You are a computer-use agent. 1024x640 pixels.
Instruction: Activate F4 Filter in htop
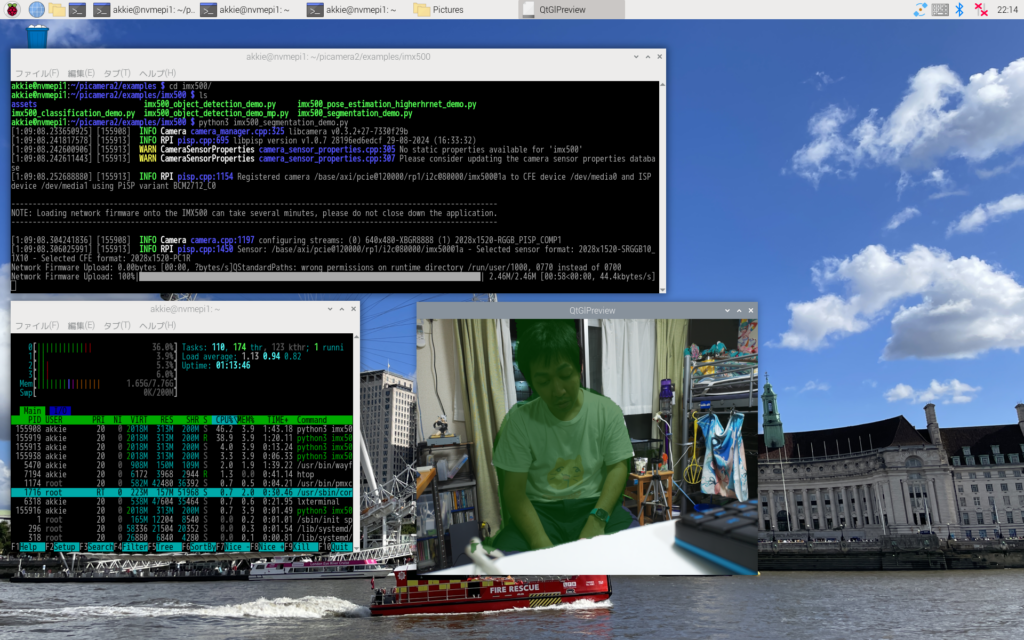[x=131, y=547]
